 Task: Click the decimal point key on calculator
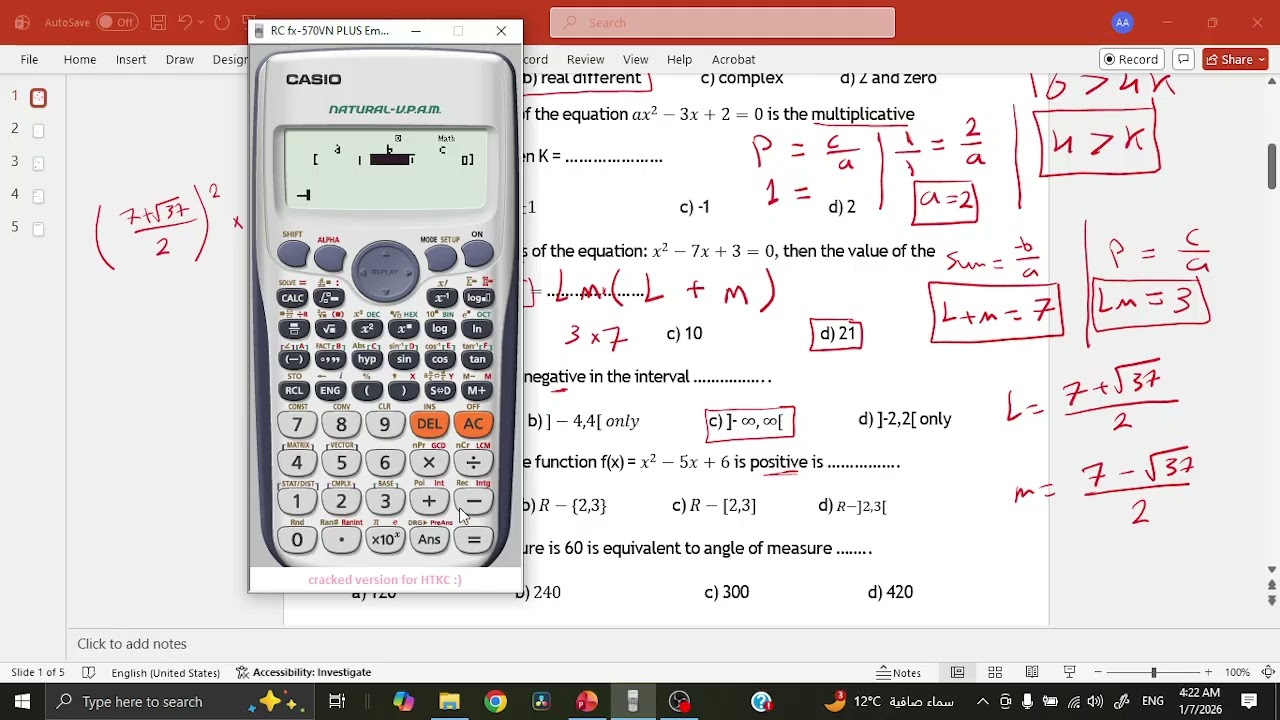[341, 540]
